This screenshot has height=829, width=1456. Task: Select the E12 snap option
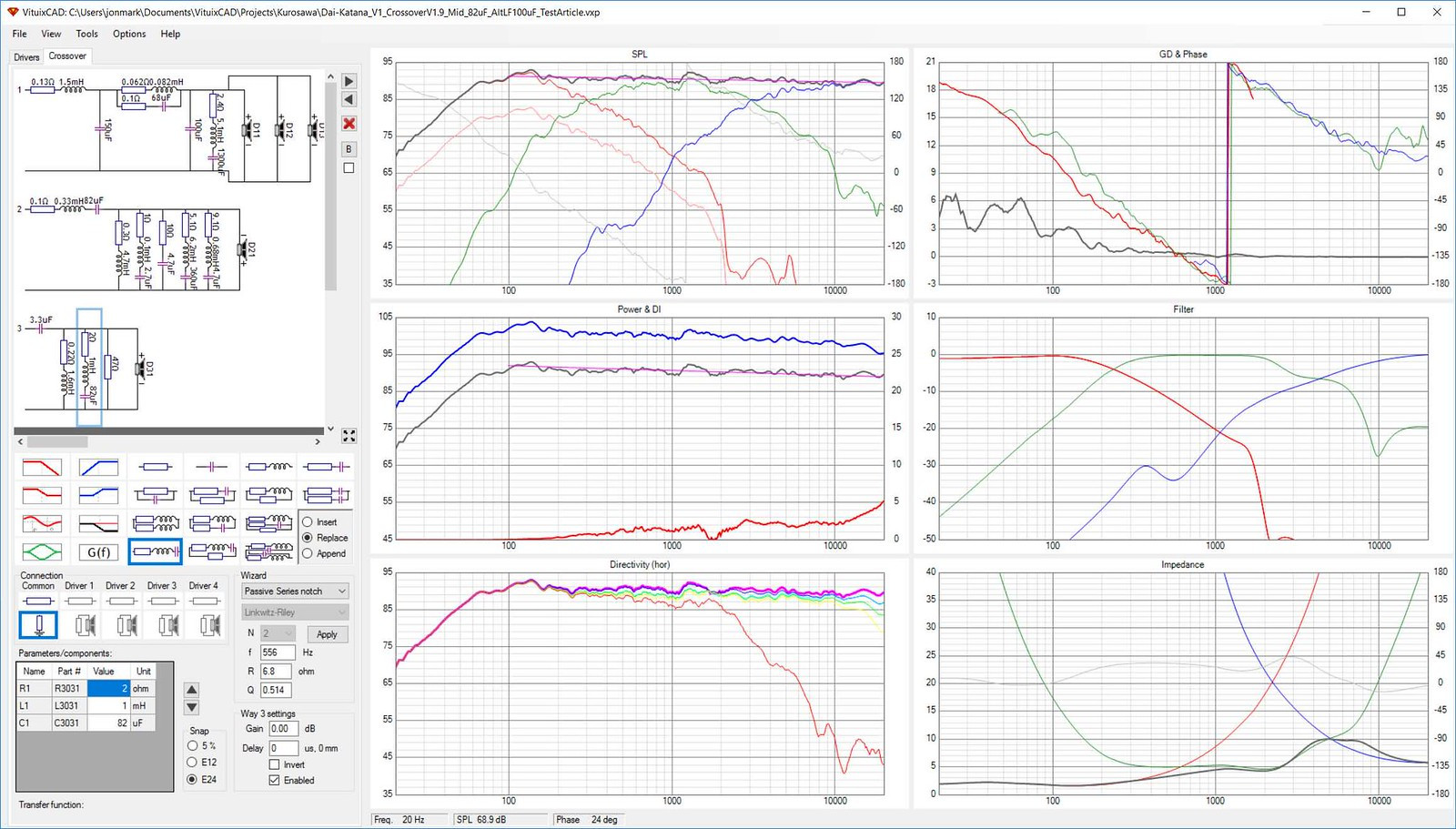point(192,762)
